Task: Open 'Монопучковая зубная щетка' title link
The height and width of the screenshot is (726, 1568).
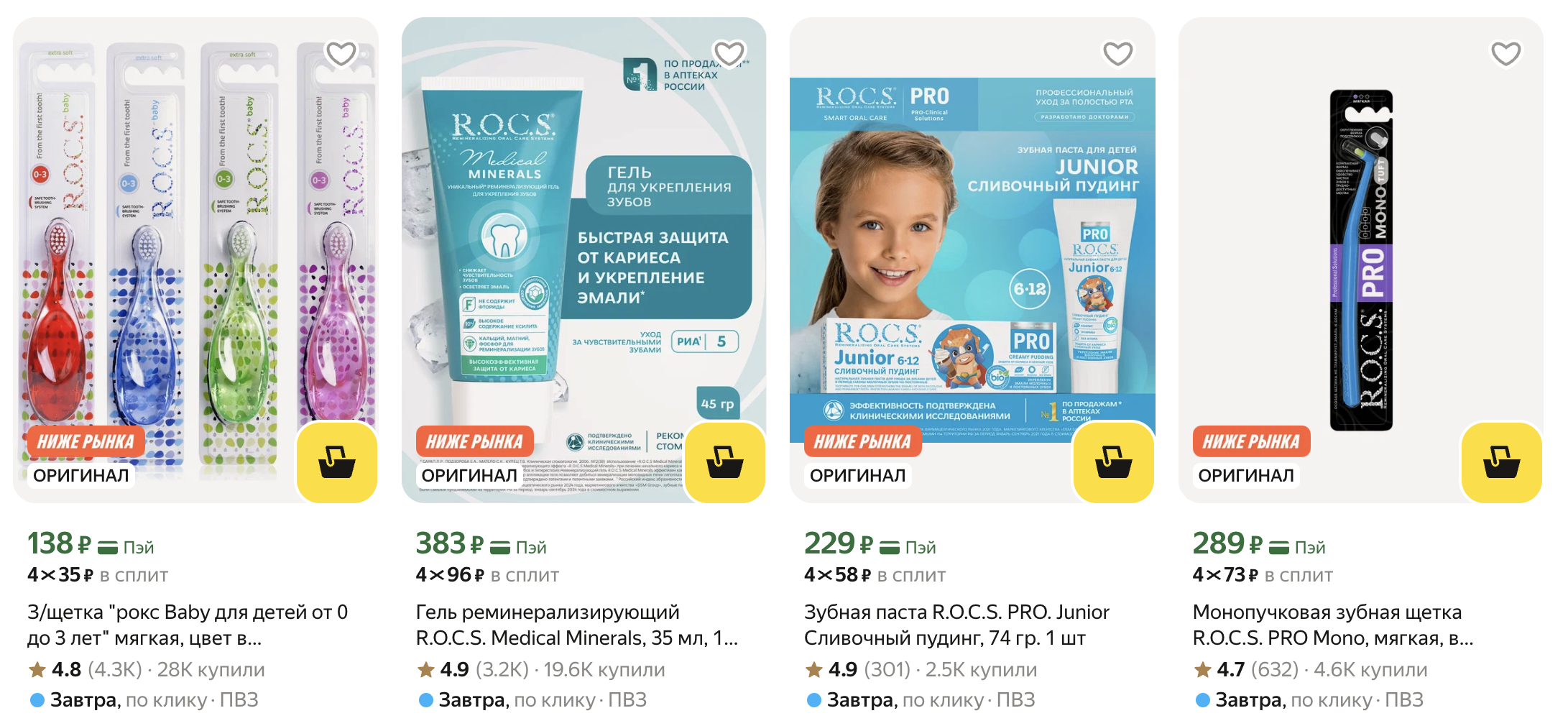Action: [1333, 625]
